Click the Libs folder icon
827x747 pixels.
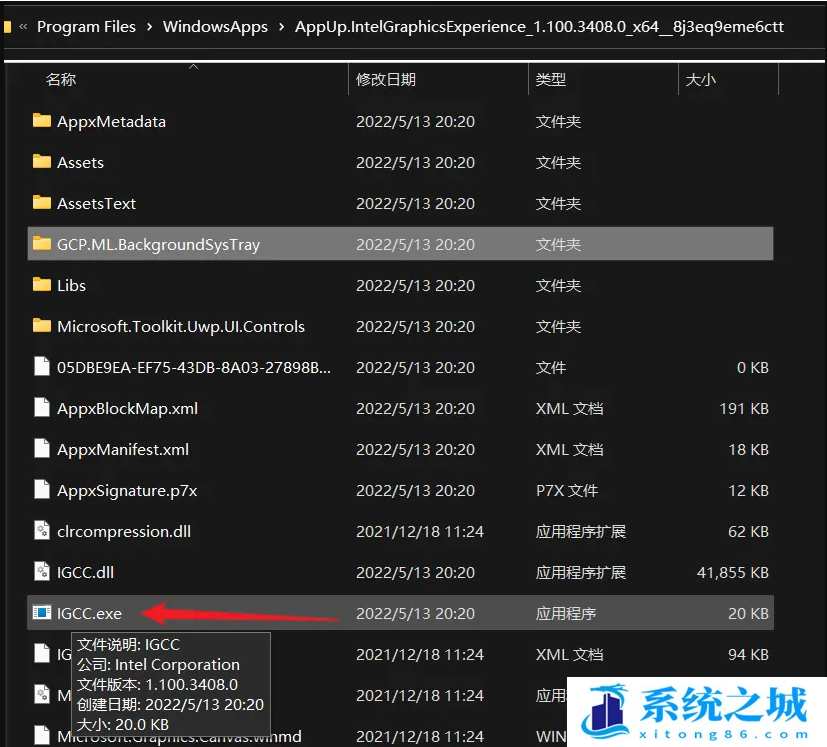click(41, 285)
